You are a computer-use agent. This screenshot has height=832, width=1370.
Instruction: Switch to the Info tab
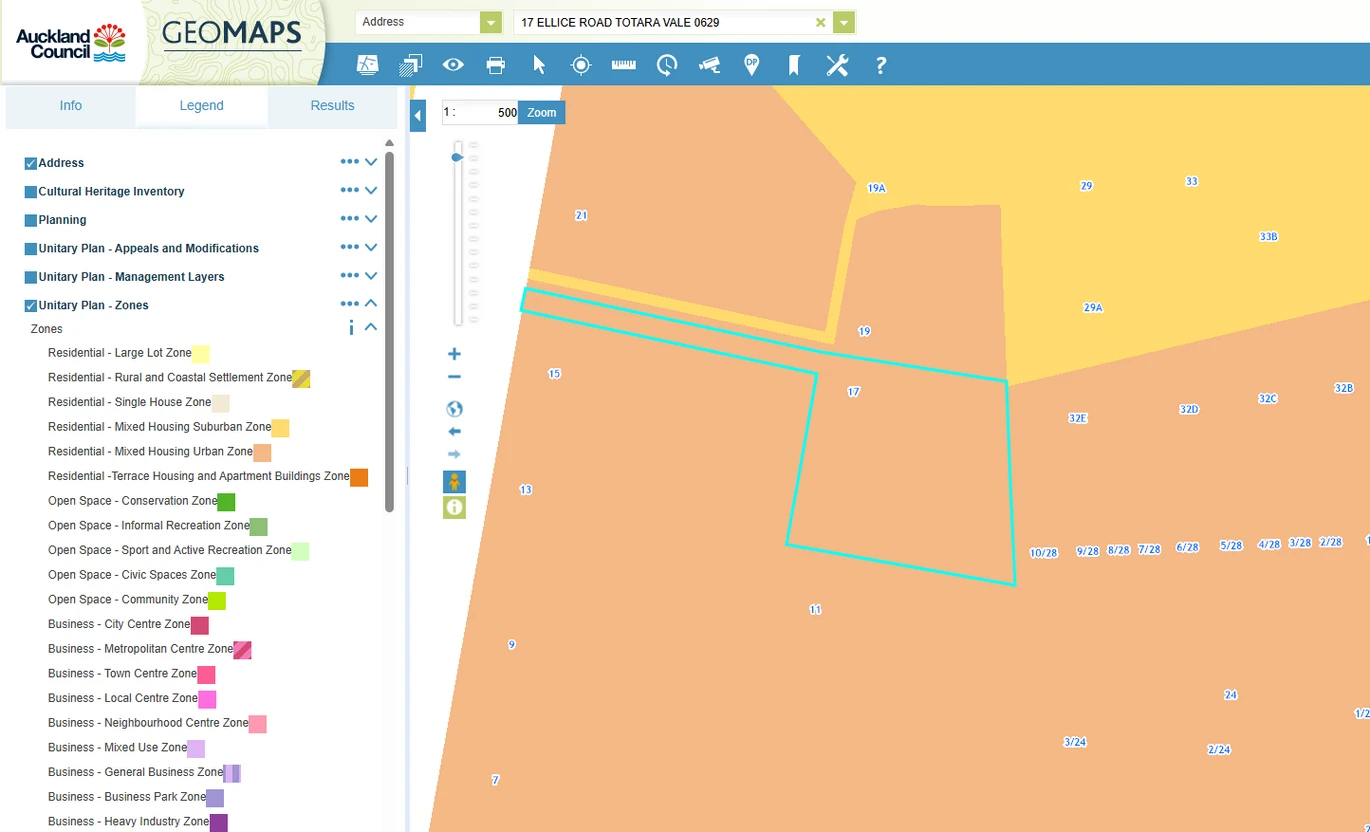(x=70, y=106)
